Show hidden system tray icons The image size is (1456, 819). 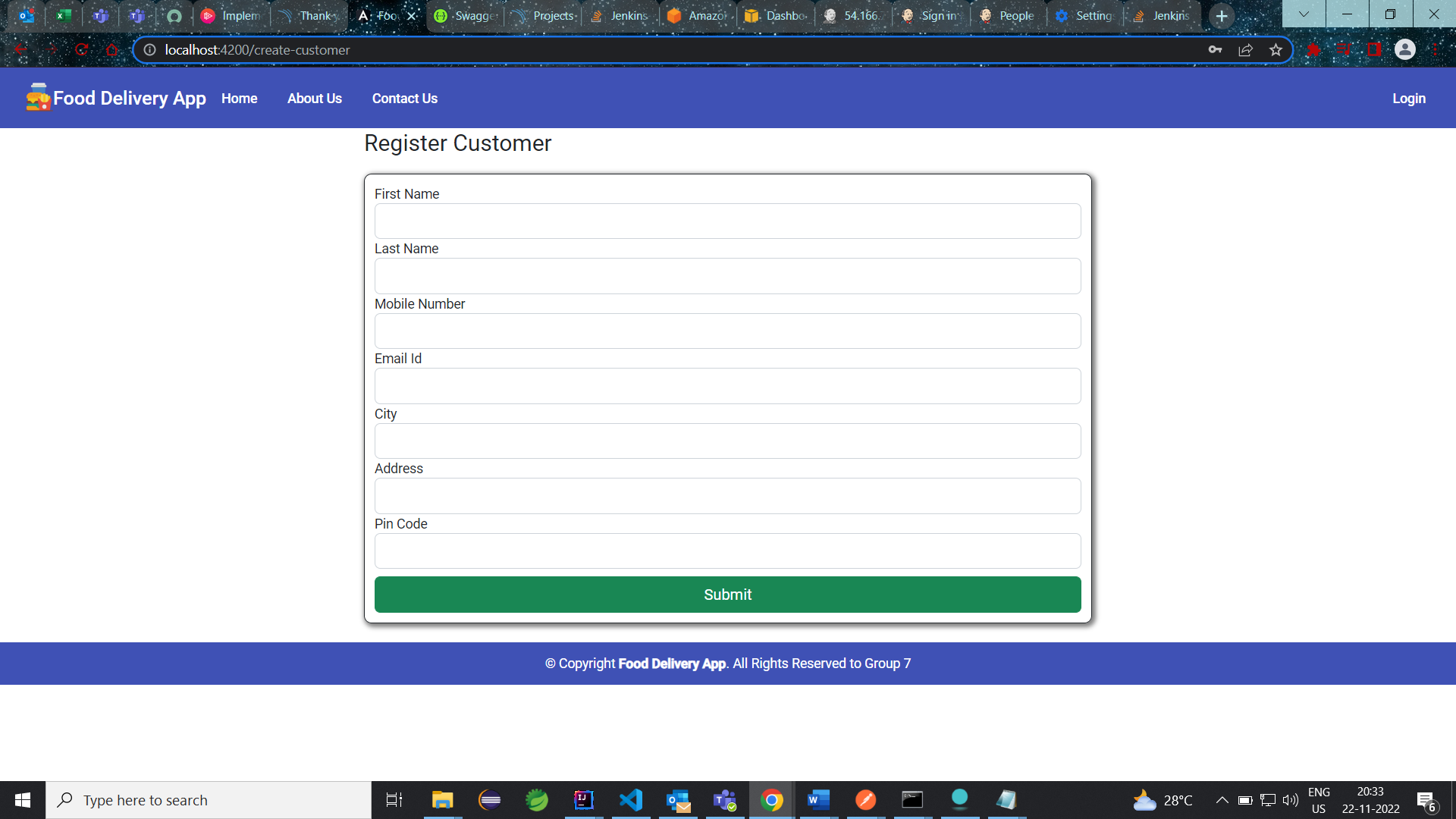(x=1222, y=800)
